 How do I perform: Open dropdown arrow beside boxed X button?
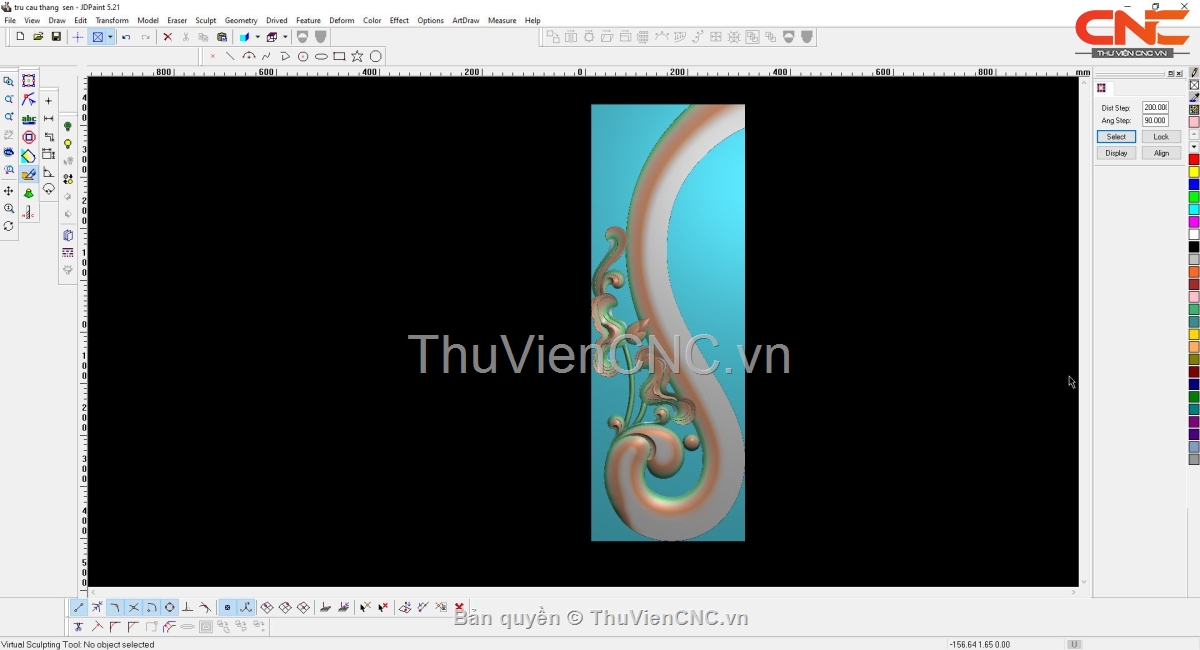point(110,37)
